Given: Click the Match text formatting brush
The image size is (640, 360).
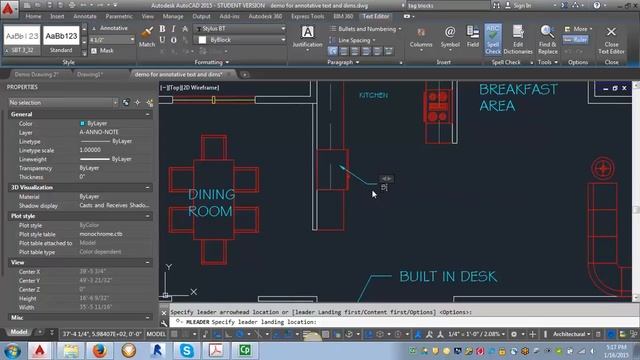Looking at the screenshot, I should tap(147, 37).
